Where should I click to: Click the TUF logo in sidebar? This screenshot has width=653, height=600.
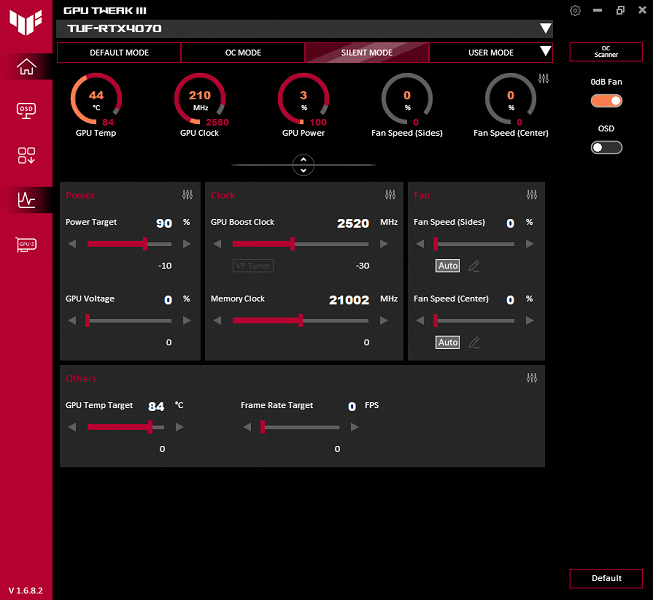pos(26,22)
